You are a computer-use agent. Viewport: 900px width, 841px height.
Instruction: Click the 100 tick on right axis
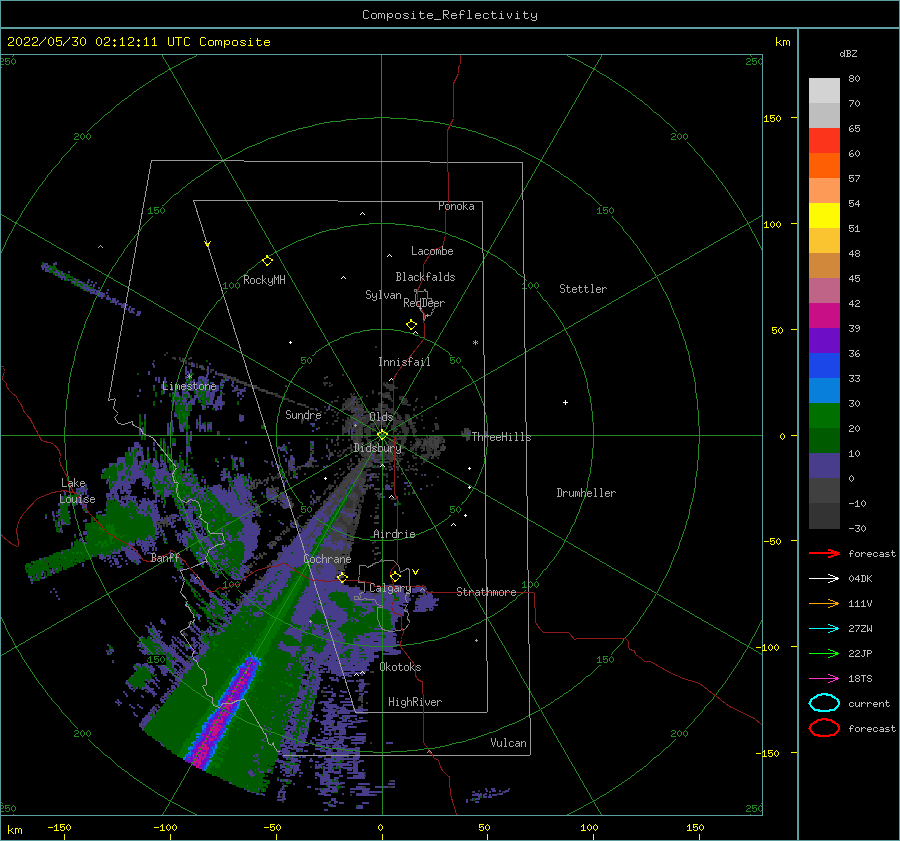click(x=772, y=224)
